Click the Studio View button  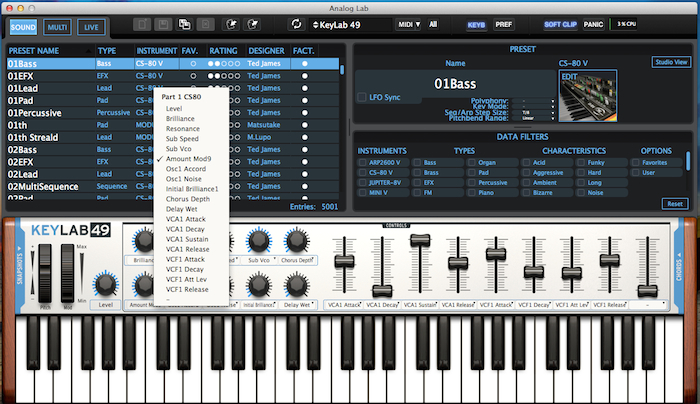pos(671,62)
